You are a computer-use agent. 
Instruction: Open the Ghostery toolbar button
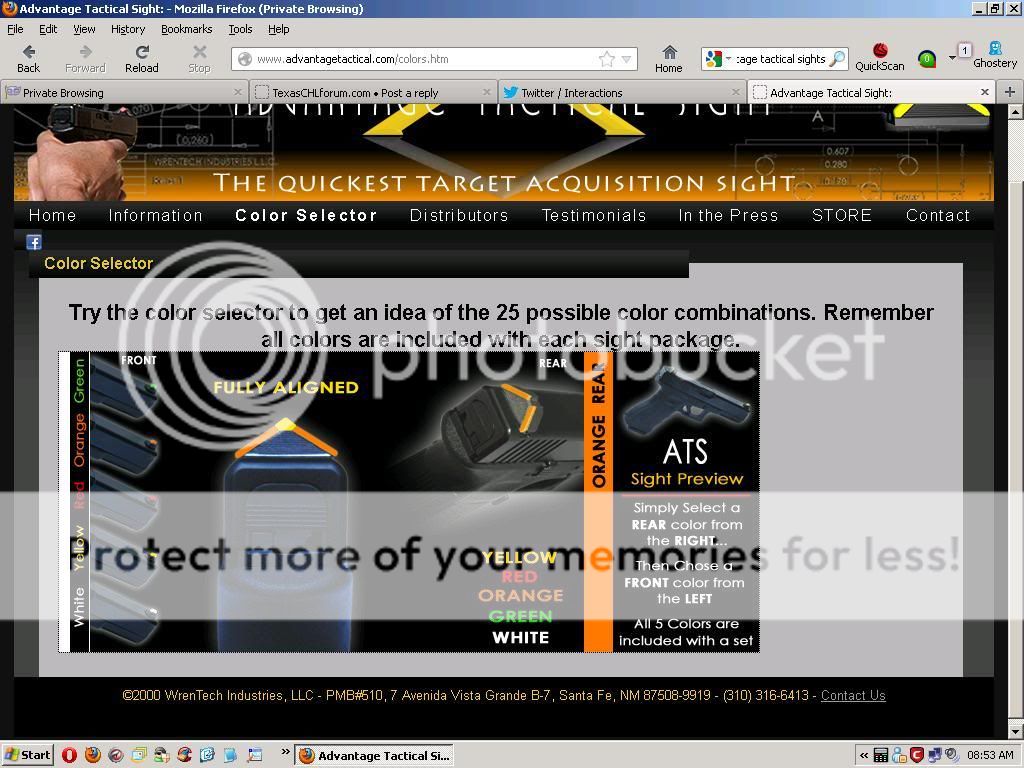click(995, 56)
